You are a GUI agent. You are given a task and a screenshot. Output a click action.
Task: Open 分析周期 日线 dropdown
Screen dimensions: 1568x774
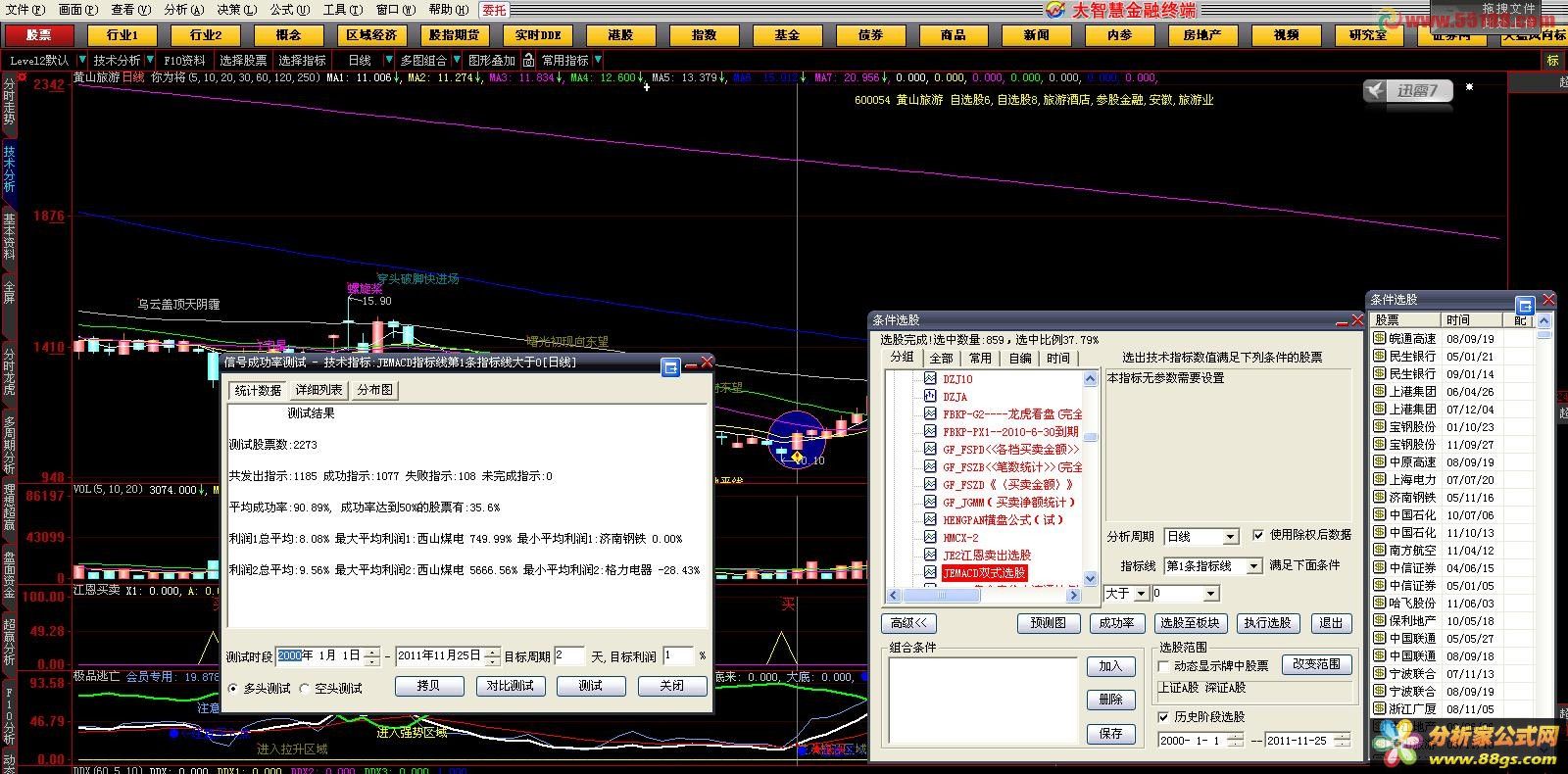pos(1231,537)
